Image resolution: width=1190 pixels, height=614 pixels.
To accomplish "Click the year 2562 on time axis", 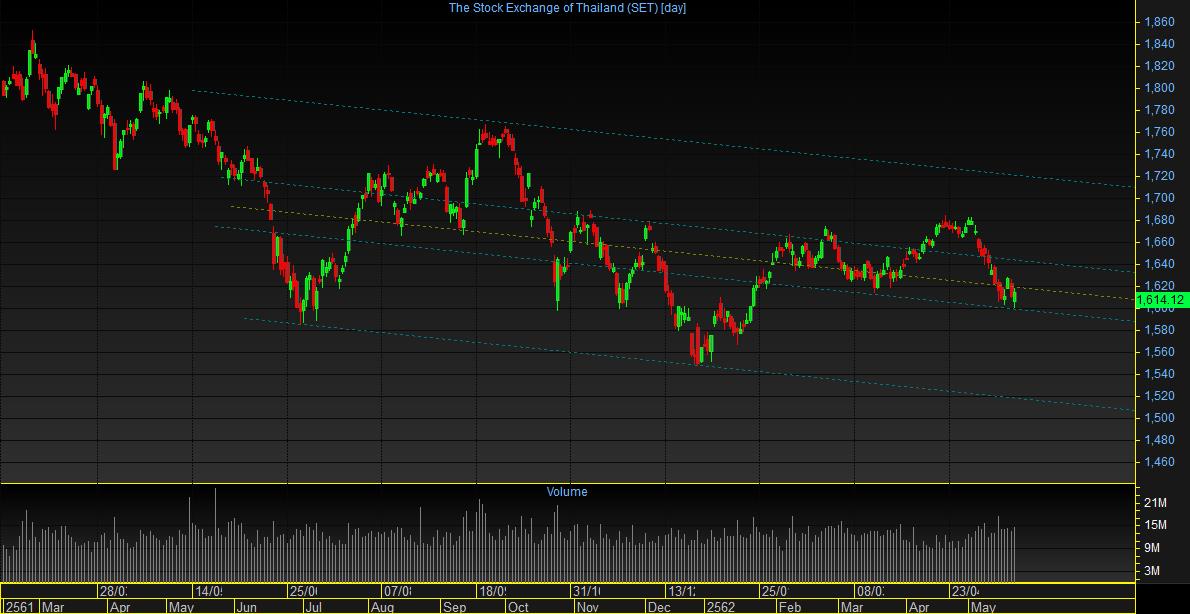I will click(x=719, y=607).
